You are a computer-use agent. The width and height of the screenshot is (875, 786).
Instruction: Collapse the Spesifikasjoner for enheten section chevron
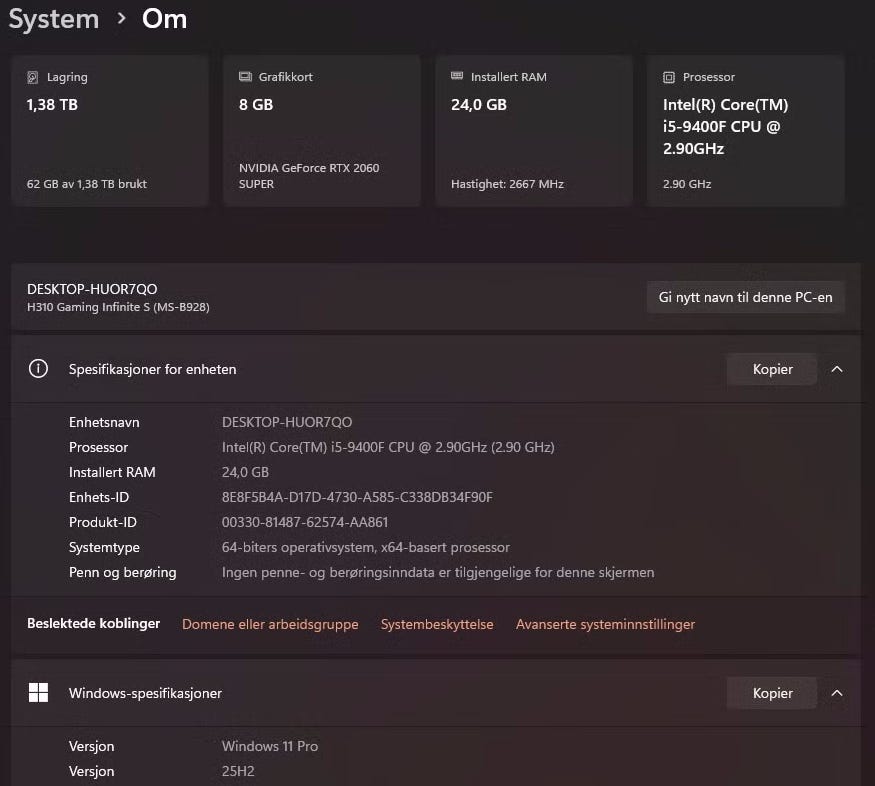(x=836, y=369)
